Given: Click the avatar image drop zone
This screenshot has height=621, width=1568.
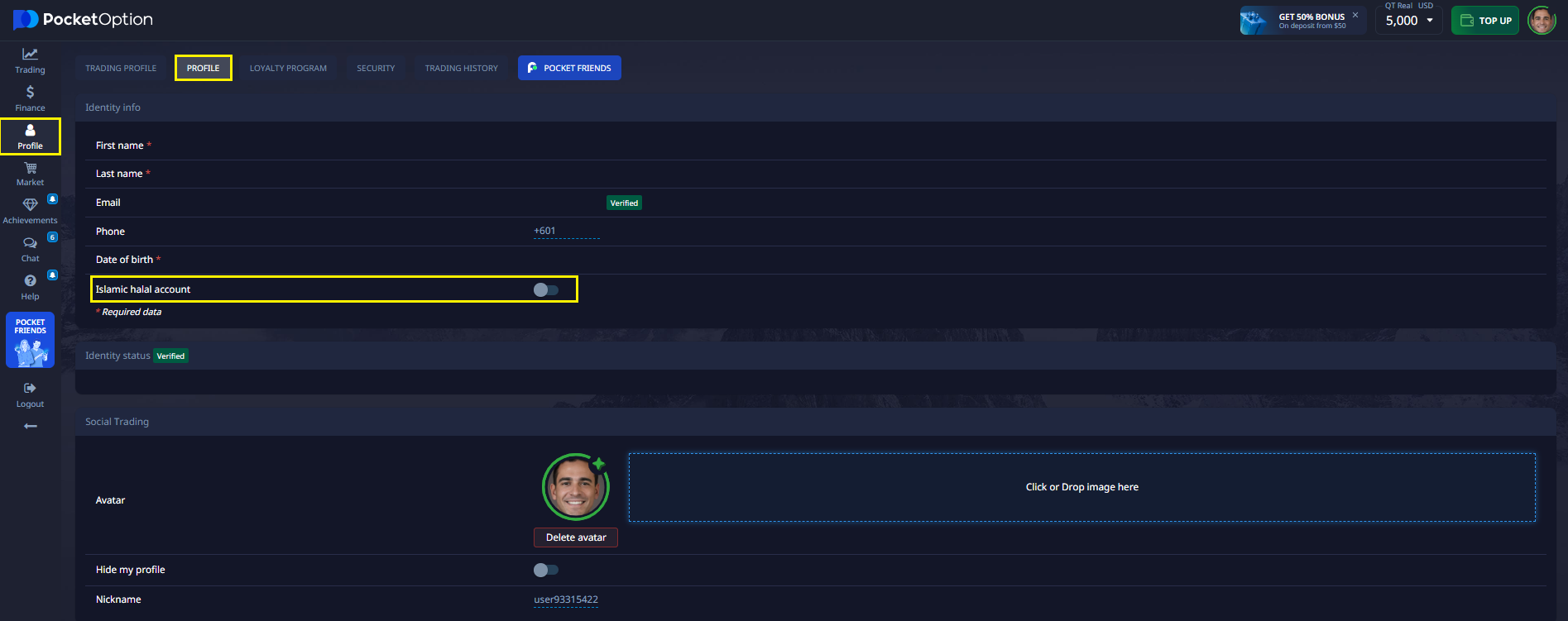Looking at the screenshot, I should click(x=1081, y=487).
